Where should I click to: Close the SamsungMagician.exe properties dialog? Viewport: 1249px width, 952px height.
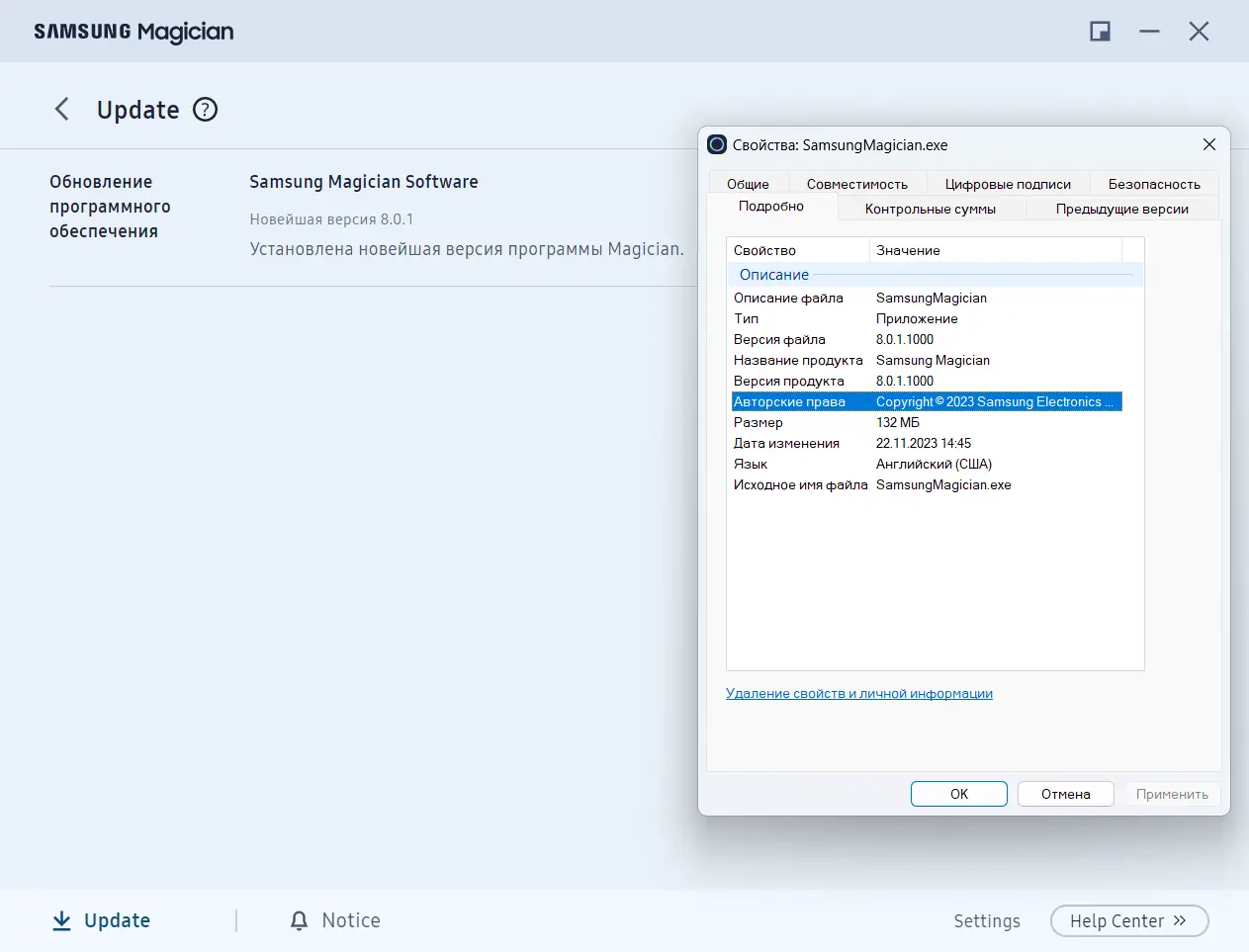(x=1208, y=144)
